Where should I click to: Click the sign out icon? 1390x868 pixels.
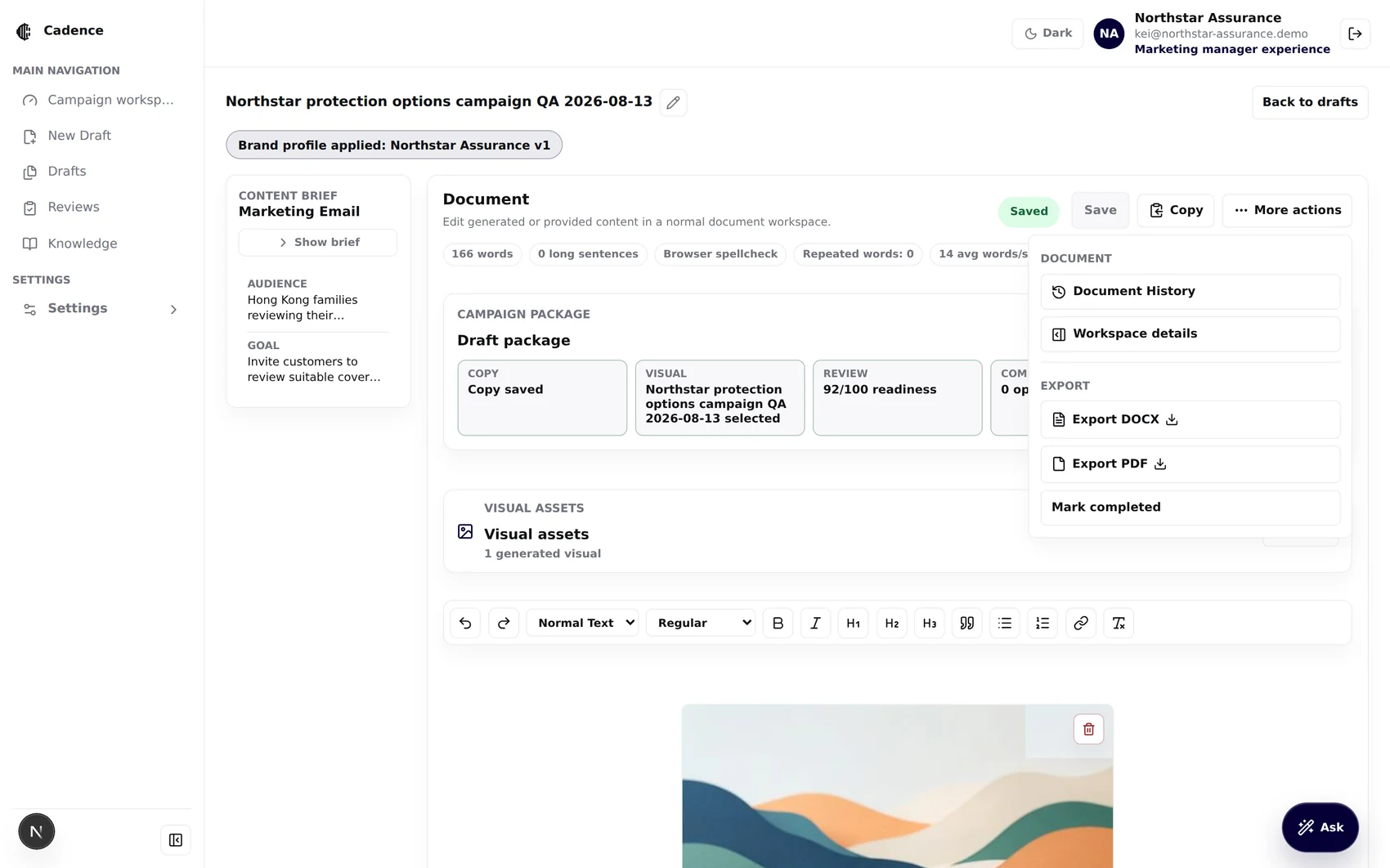(1355, 34)
